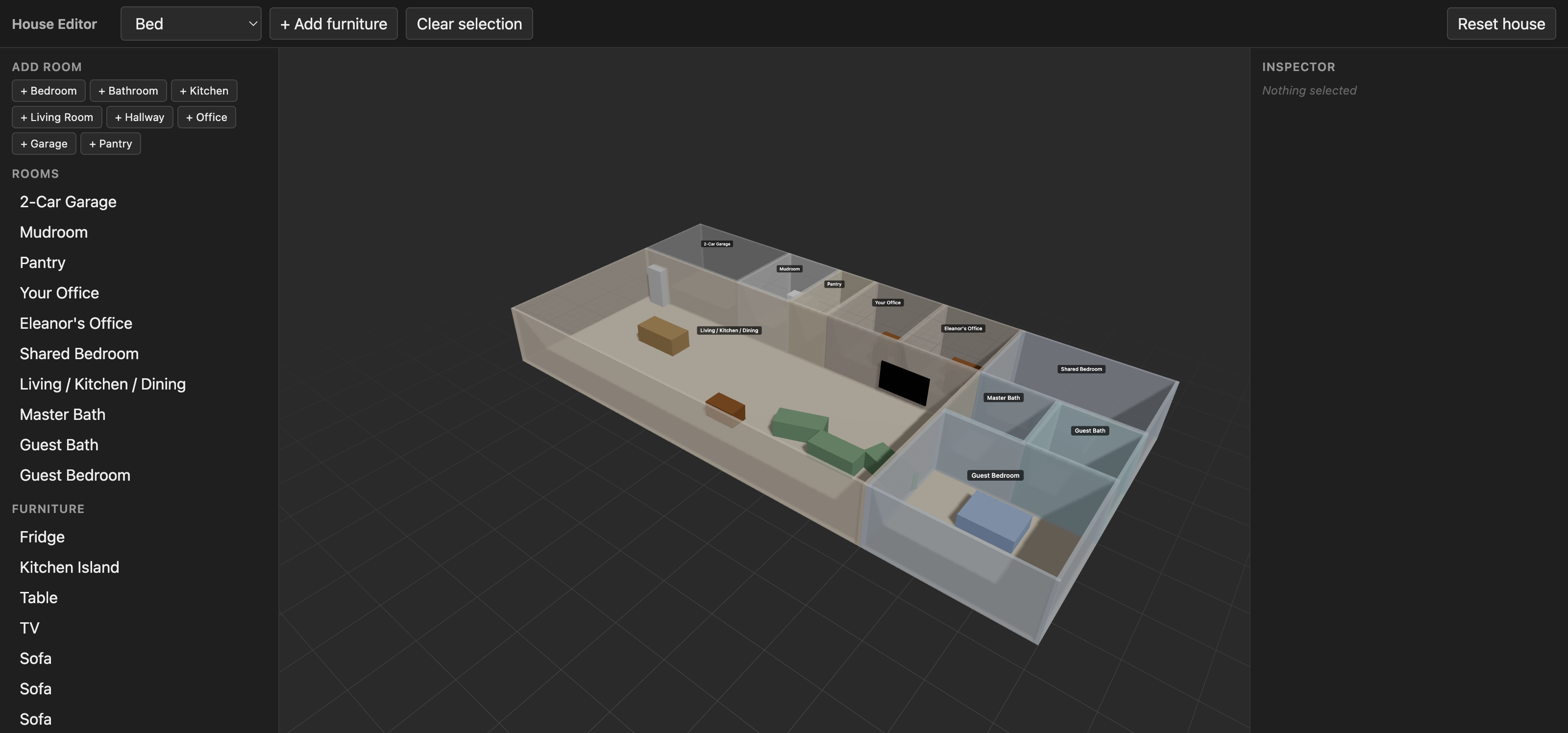The height and width of the screenshot is (733, 1568).
Task: Add a Kitchen room
Action: pyautogui.click(x=204, y=90)
